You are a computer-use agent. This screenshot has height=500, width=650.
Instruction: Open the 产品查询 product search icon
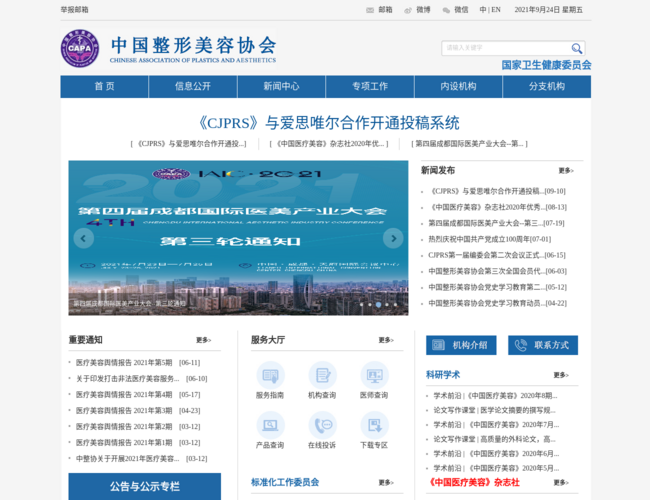coord(270,425)
